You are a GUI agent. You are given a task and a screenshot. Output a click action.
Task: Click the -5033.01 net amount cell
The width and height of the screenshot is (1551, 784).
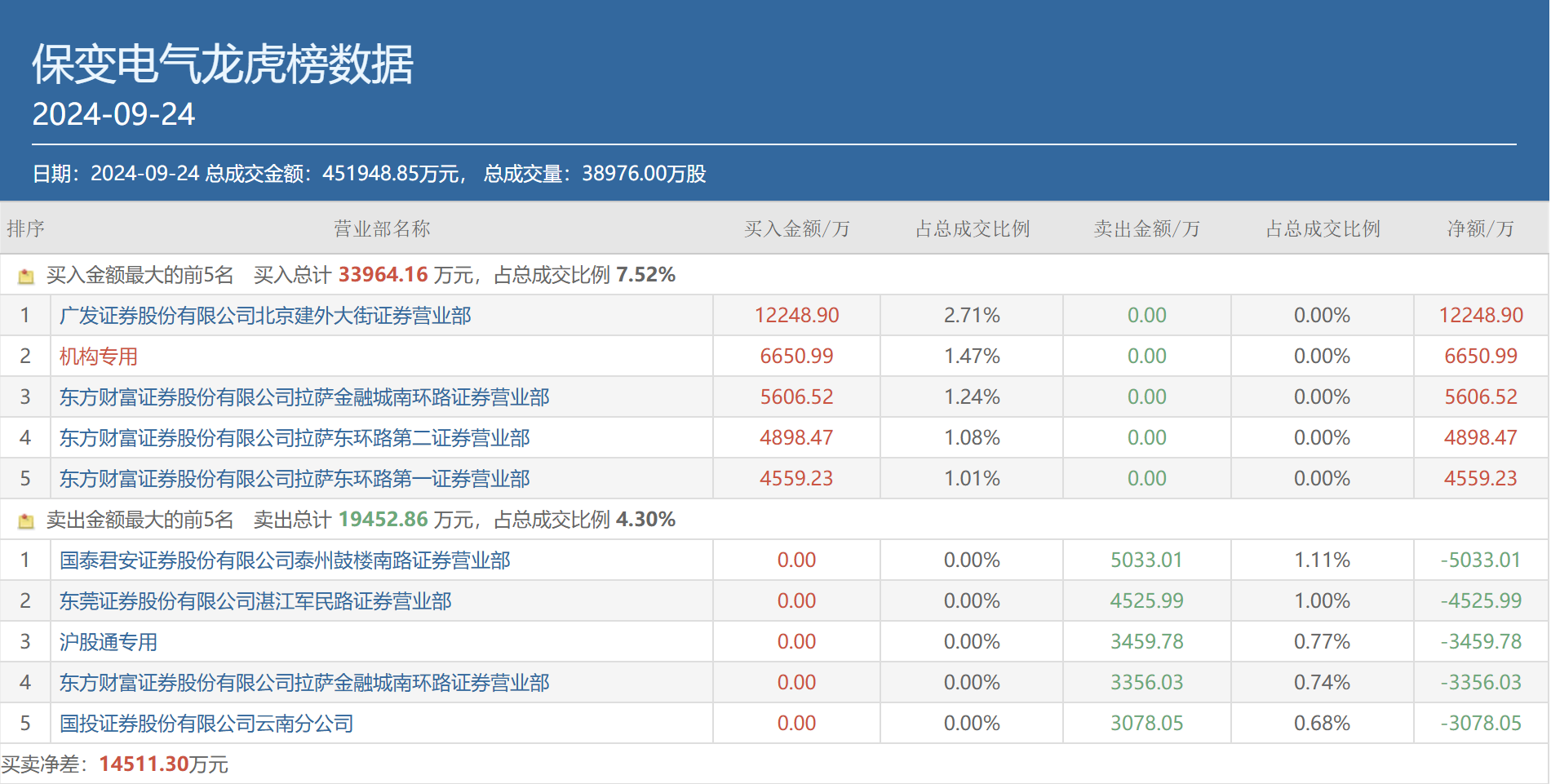click(1481, 560)
